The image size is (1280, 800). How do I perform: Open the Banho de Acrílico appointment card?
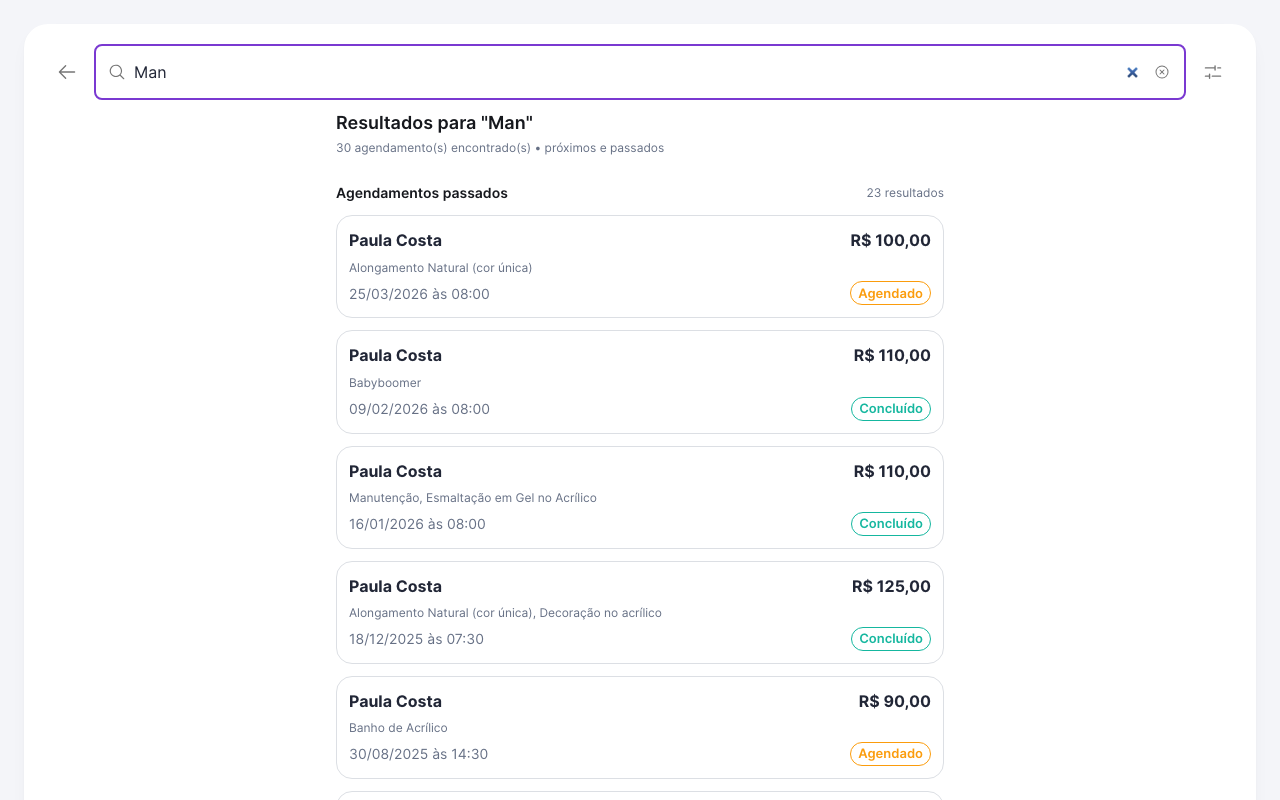pos(640,727)
